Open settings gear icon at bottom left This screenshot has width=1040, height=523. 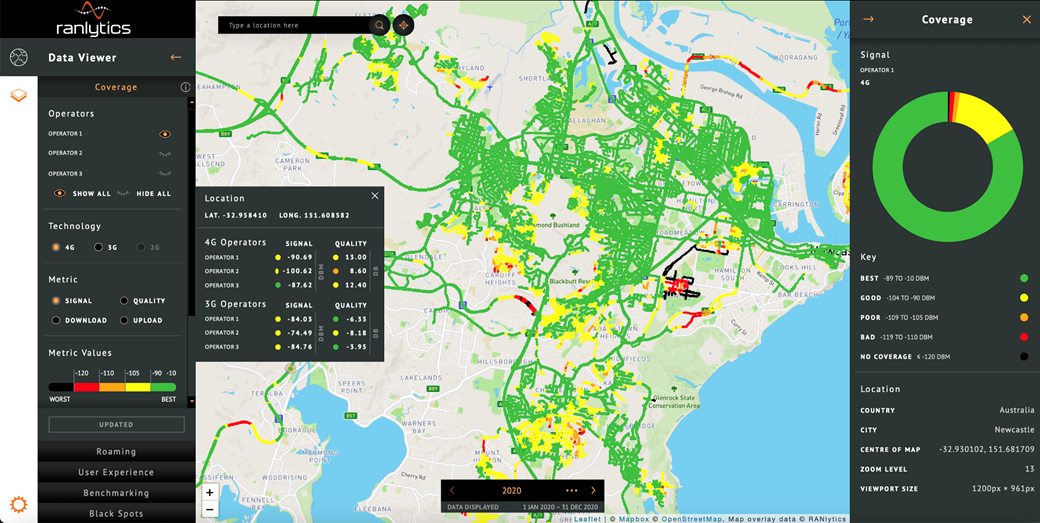click(x=18, y=505)
